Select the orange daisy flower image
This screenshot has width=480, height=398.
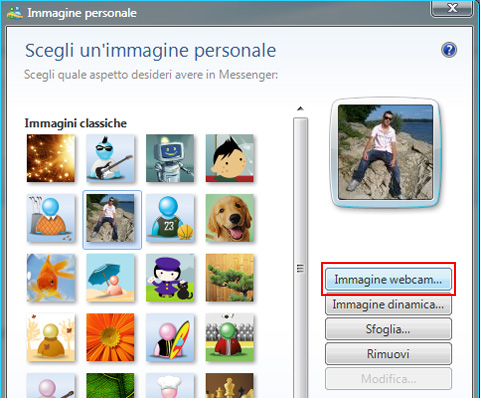110,337
